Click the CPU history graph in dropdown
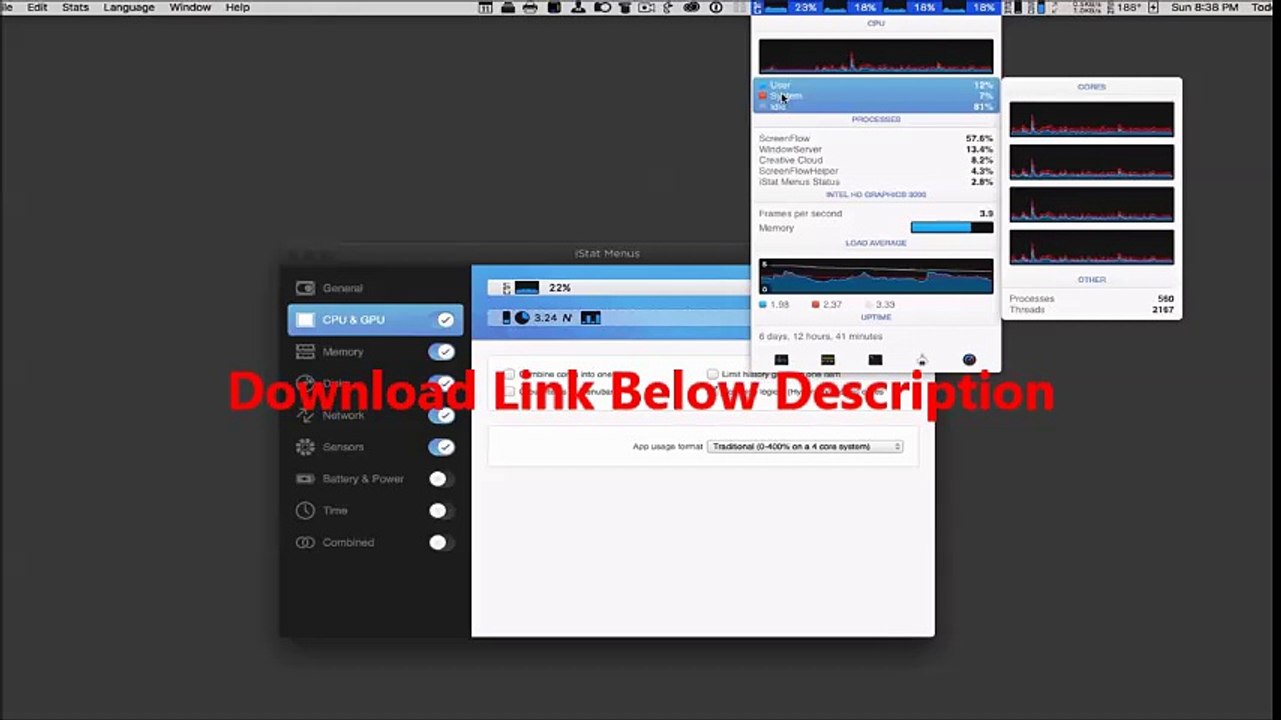 [x=876, y=56]
